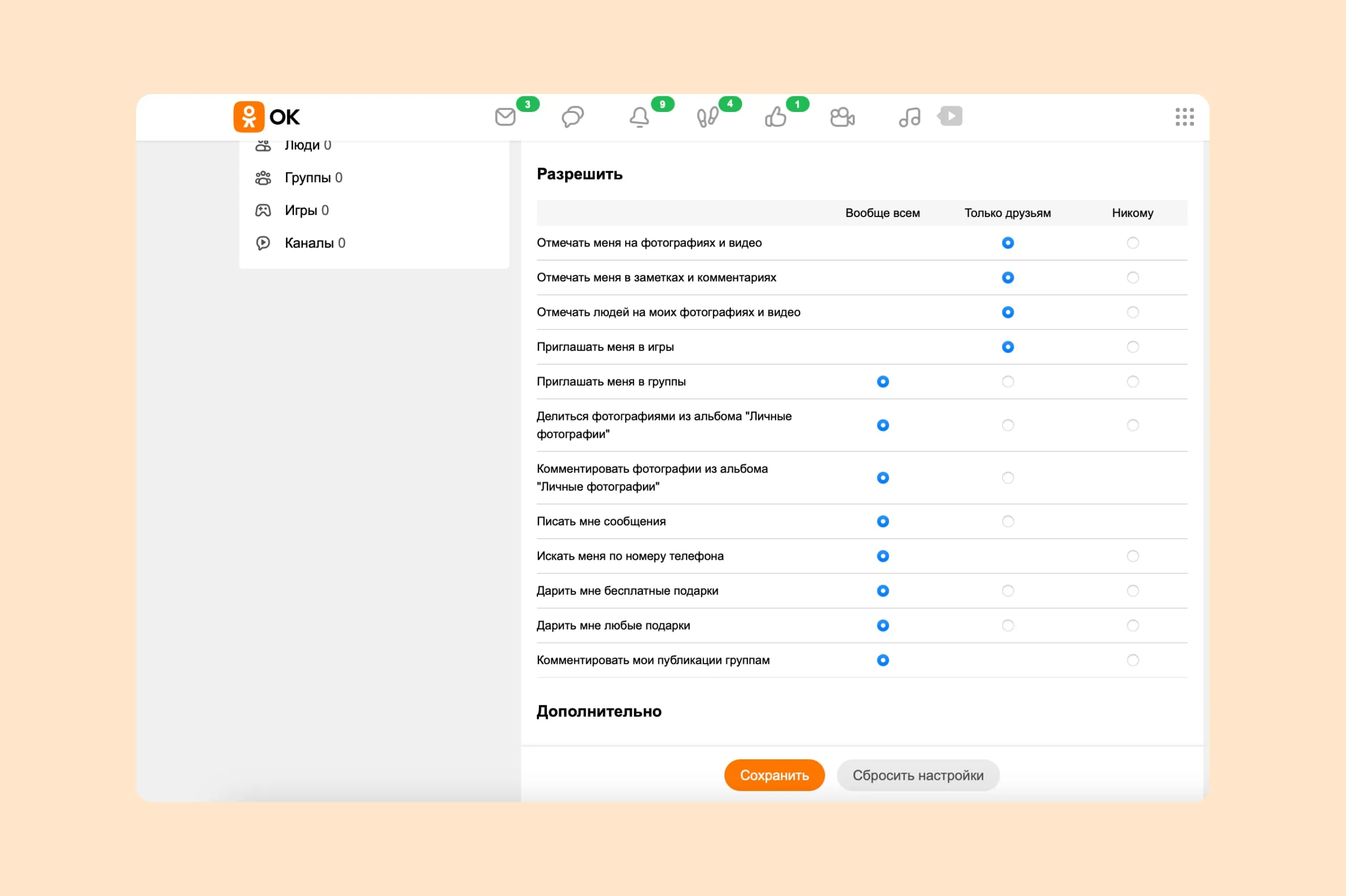The height and width of the screenshot is (896, 1346).
Task: Set group comments on my posts to Никому
Action: [x=1132, y=661]
